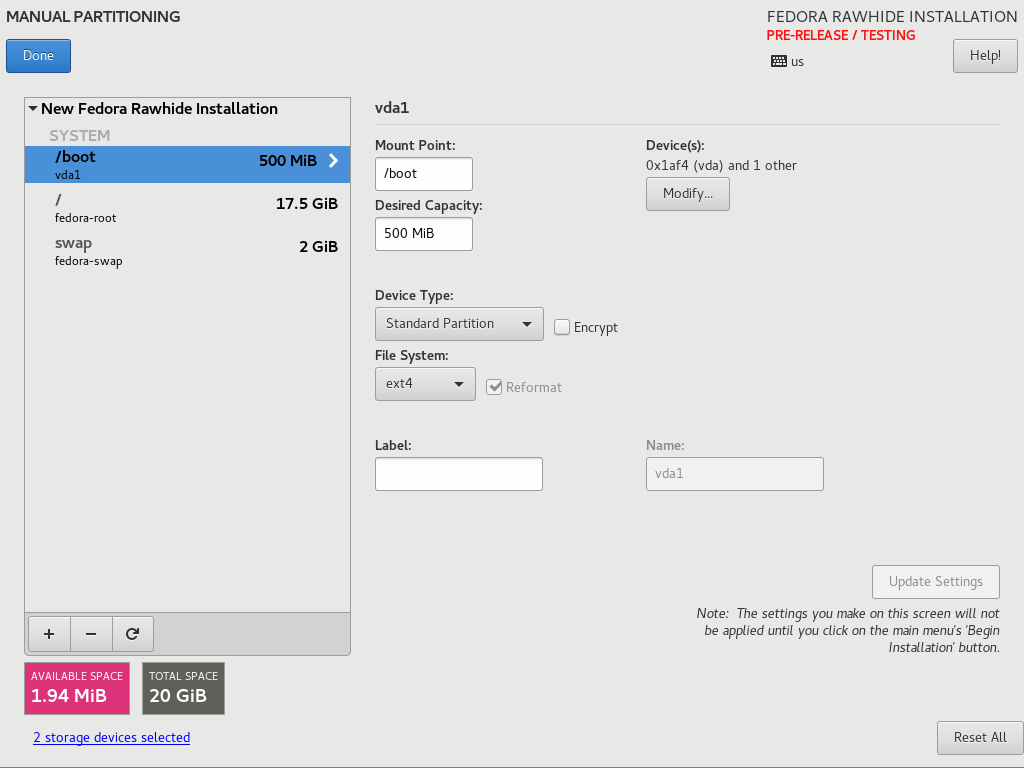The image size is (1024, 768).
Task: Click the Desired Capacity input field
Action: (424, 234)
